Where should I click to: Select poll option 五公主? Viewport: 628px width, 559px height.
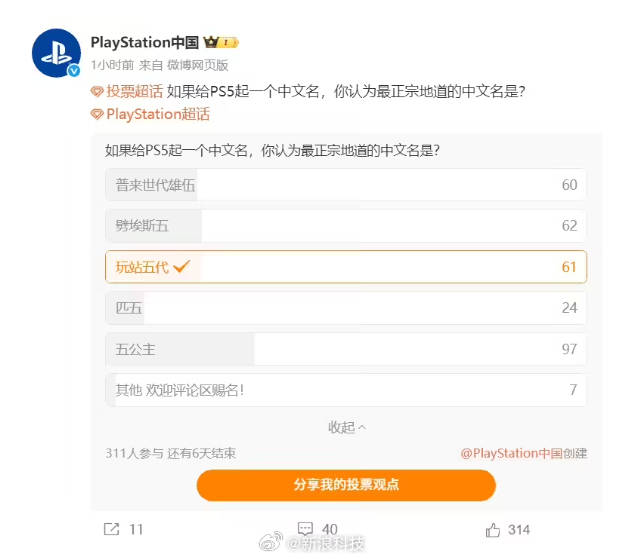(x=346, y=349)
